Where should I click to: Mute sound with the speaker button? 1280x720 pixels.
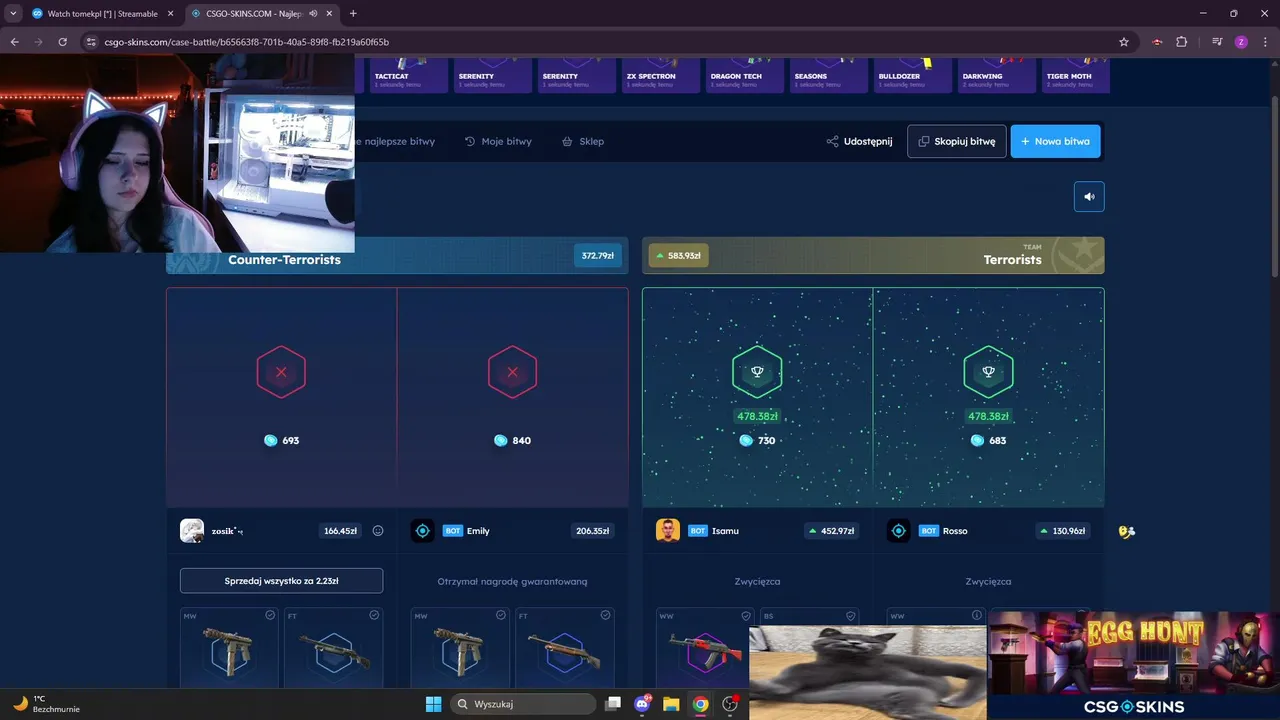(x=1089, y=196)
